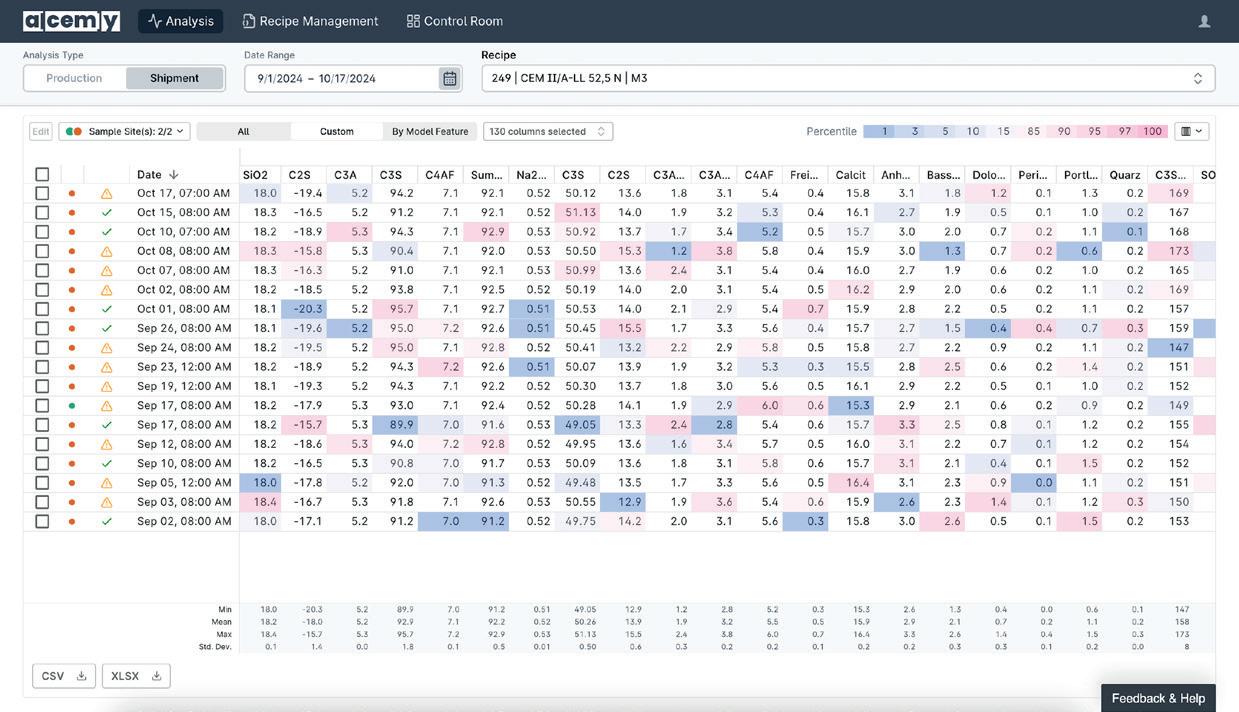Viewport: 1239px width, 712px height.
Task: Click warning icon for Sep 24, 08:00 AM
Action: point(107,348)
